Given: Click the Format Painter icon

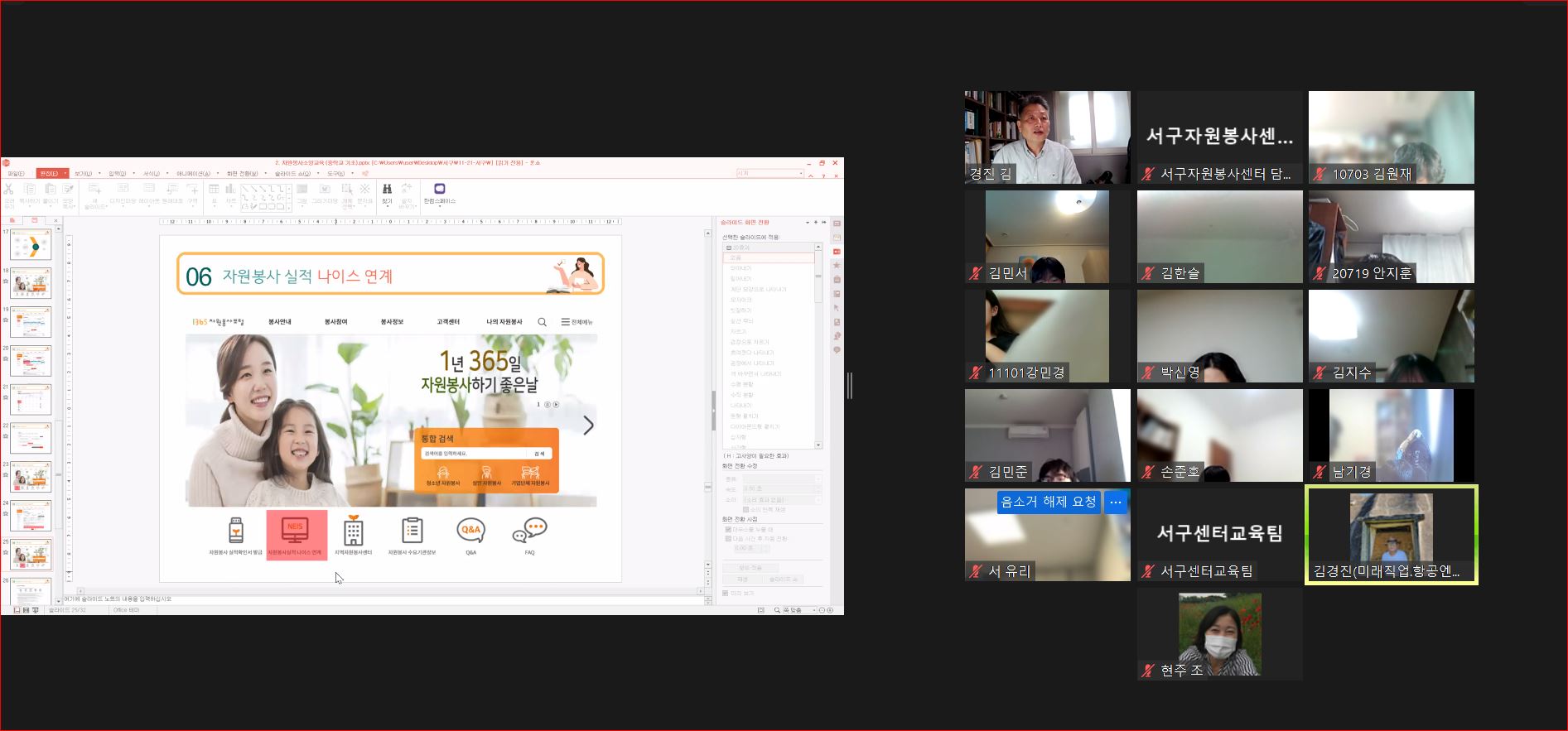Looking at the screenshot, I should [x=68, y=190].
